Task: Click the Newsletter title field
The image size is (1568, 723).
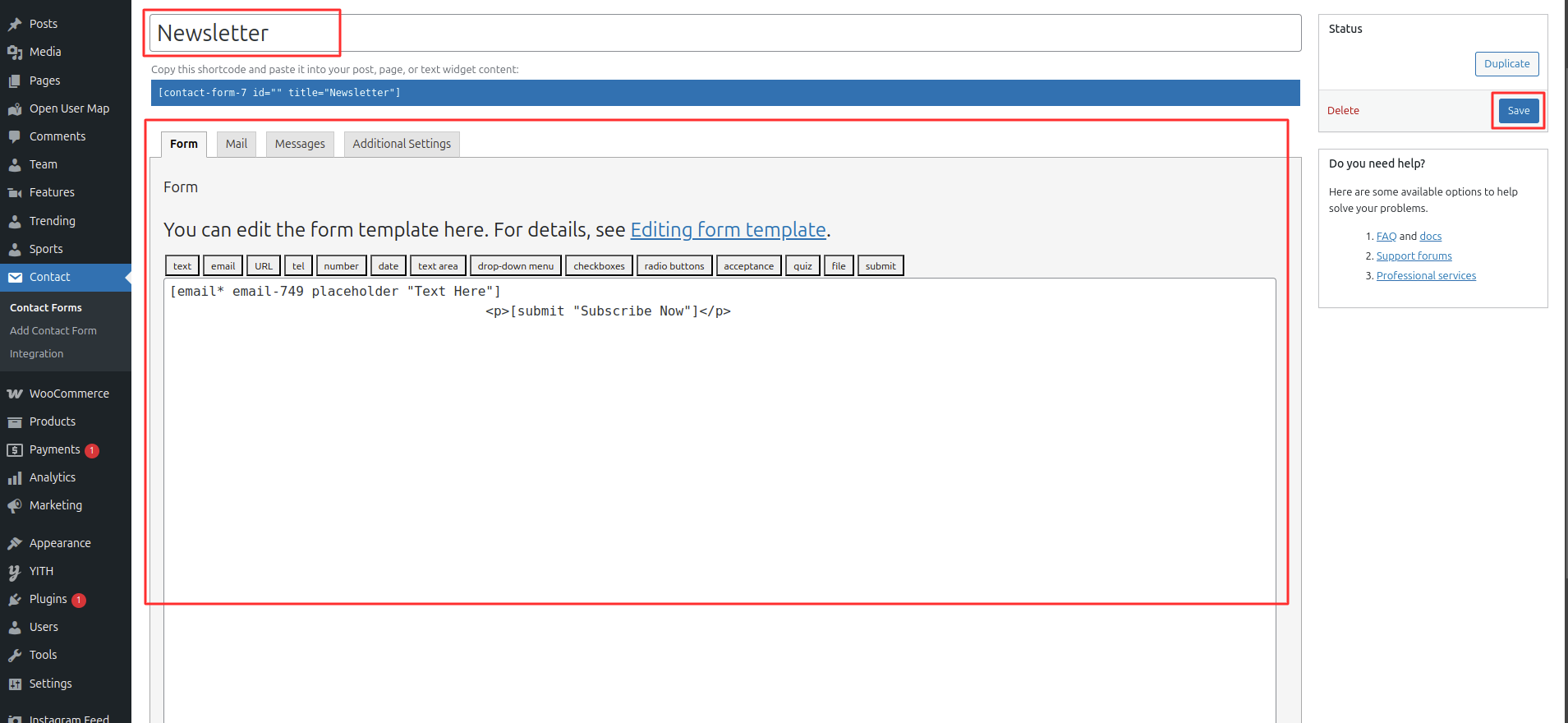Action: tap(725, 33)
